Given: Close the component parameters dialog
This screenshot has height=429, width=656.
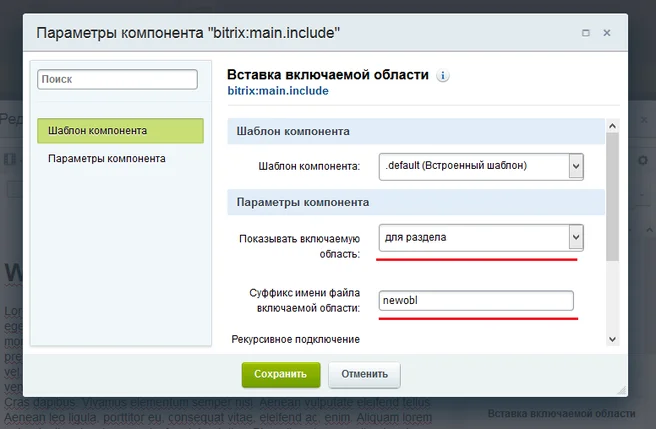Looking at the screenshot, I should pos(607,33).
